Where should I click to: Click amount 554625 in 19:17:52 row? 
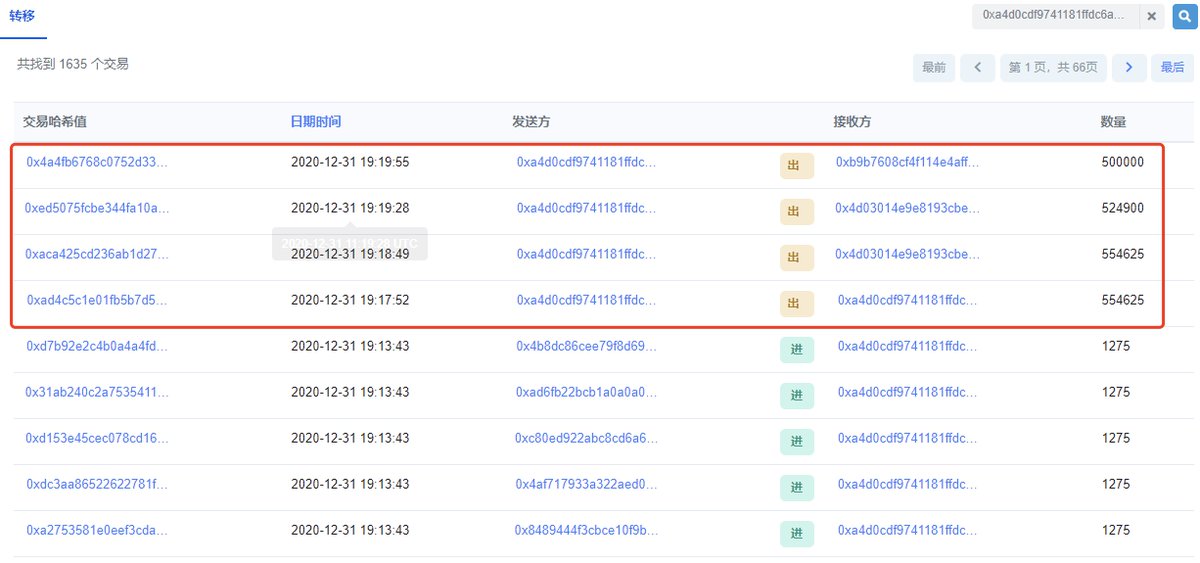[x=1123, y=300]
